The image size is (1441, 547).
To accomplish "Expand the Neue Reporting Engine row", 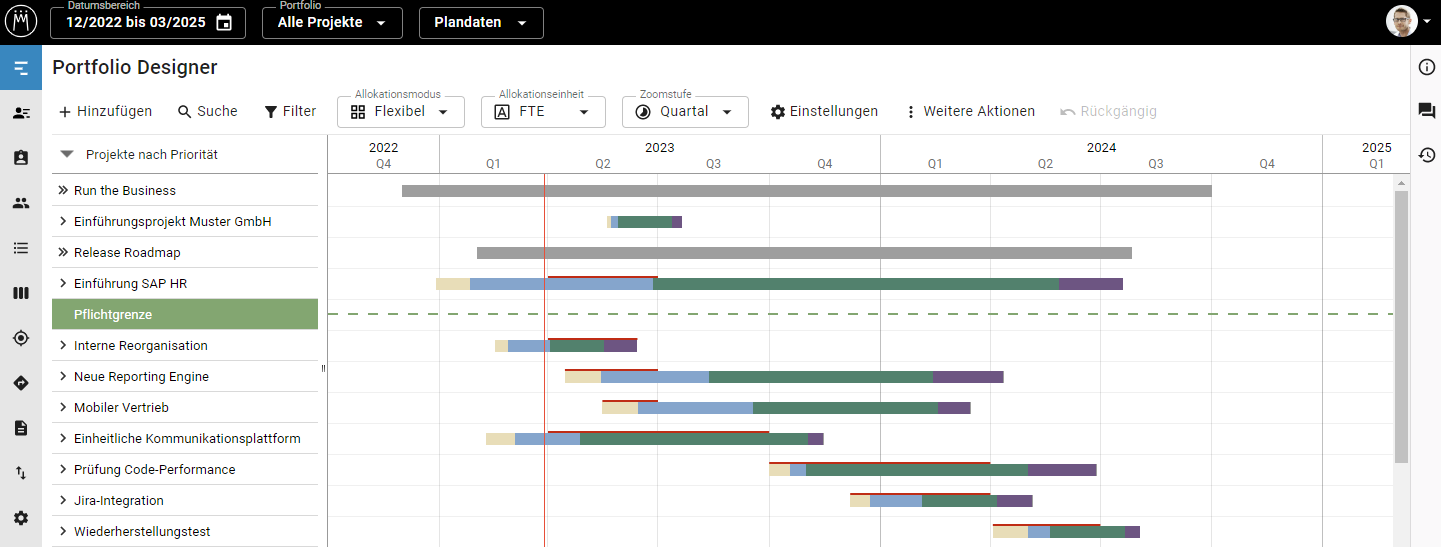I will (63, 376).
